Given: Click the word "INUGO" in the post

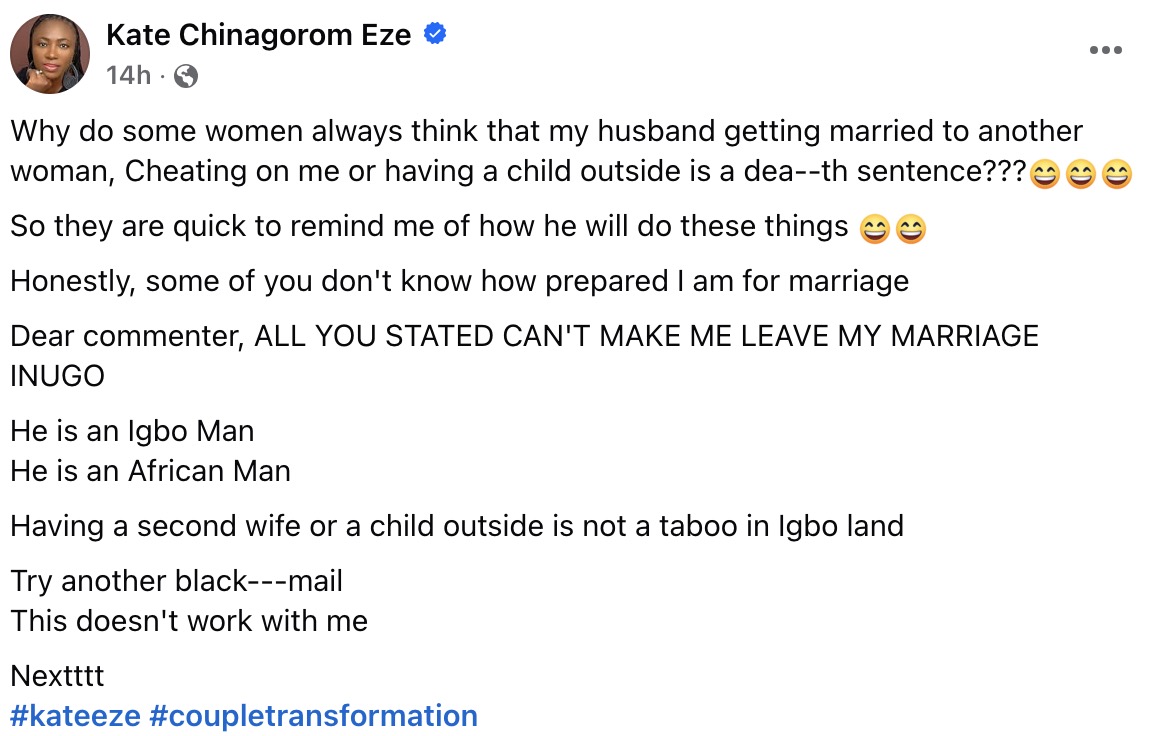Looking at the screenshot, I should coord(57,377).
